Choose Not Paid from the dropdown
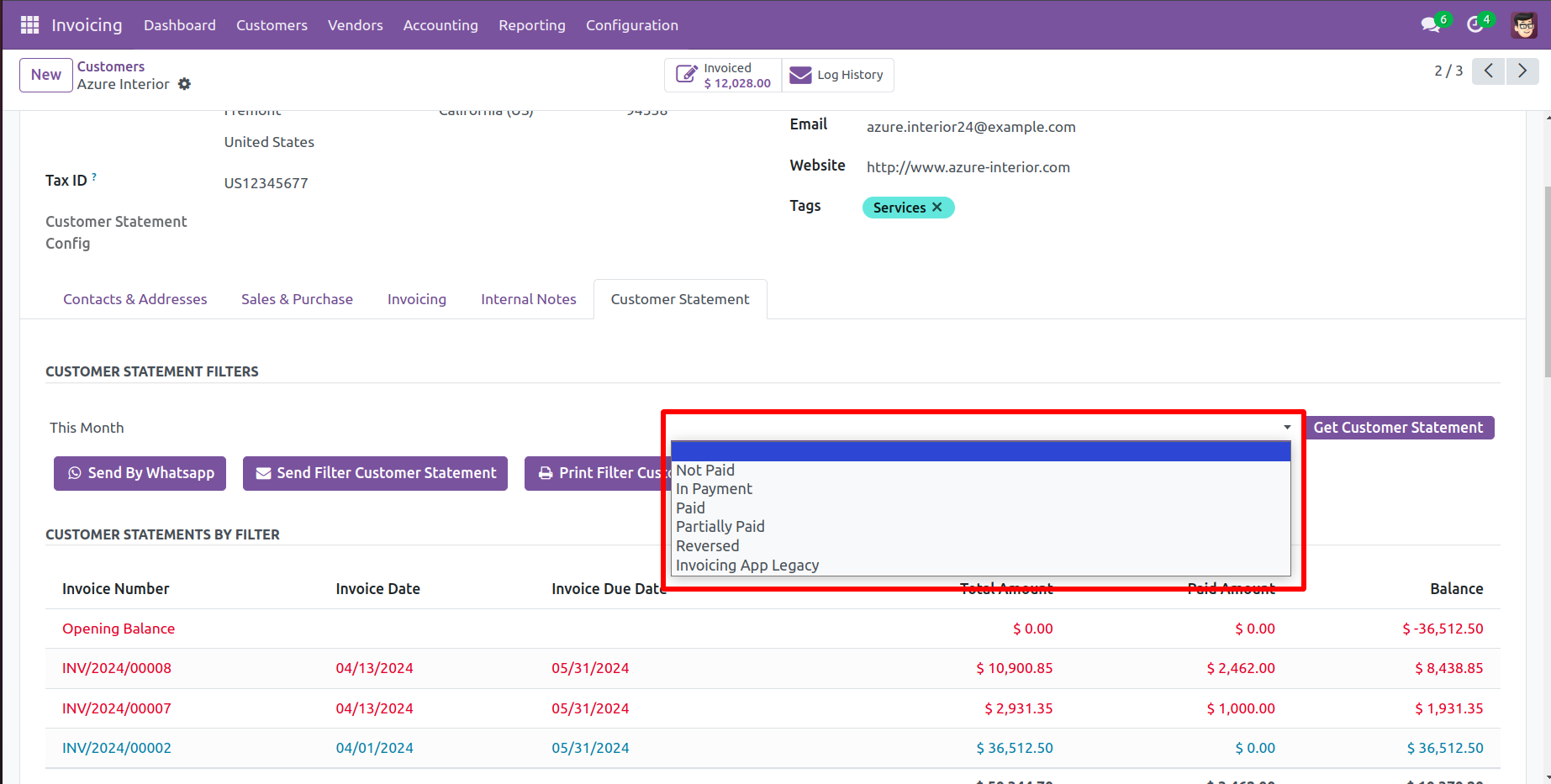Viewport: 1551px width, 784px height. click(x=981, y=471)
